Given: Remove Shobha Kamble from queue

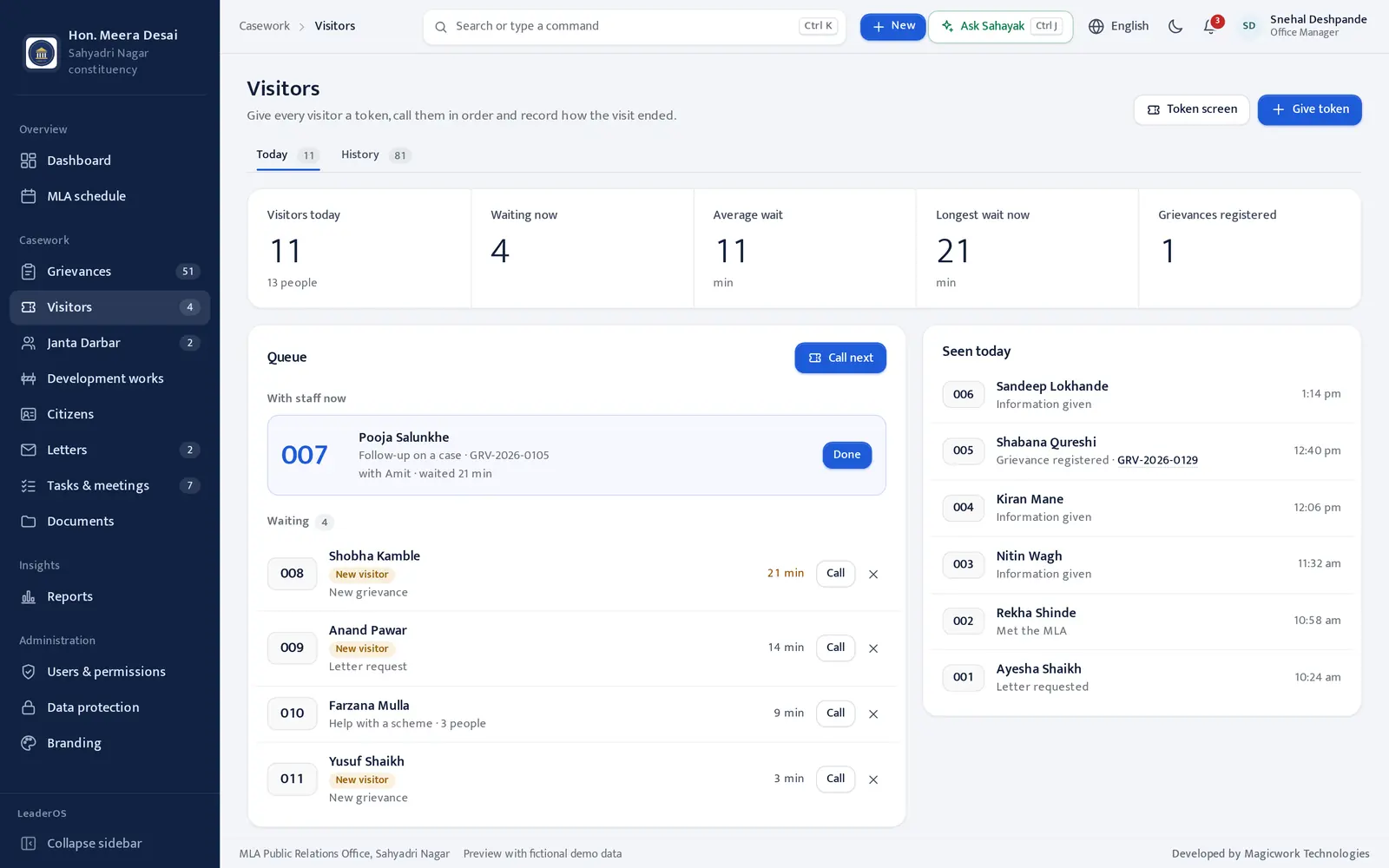Looking at the screenshot, I should (873, 574).
